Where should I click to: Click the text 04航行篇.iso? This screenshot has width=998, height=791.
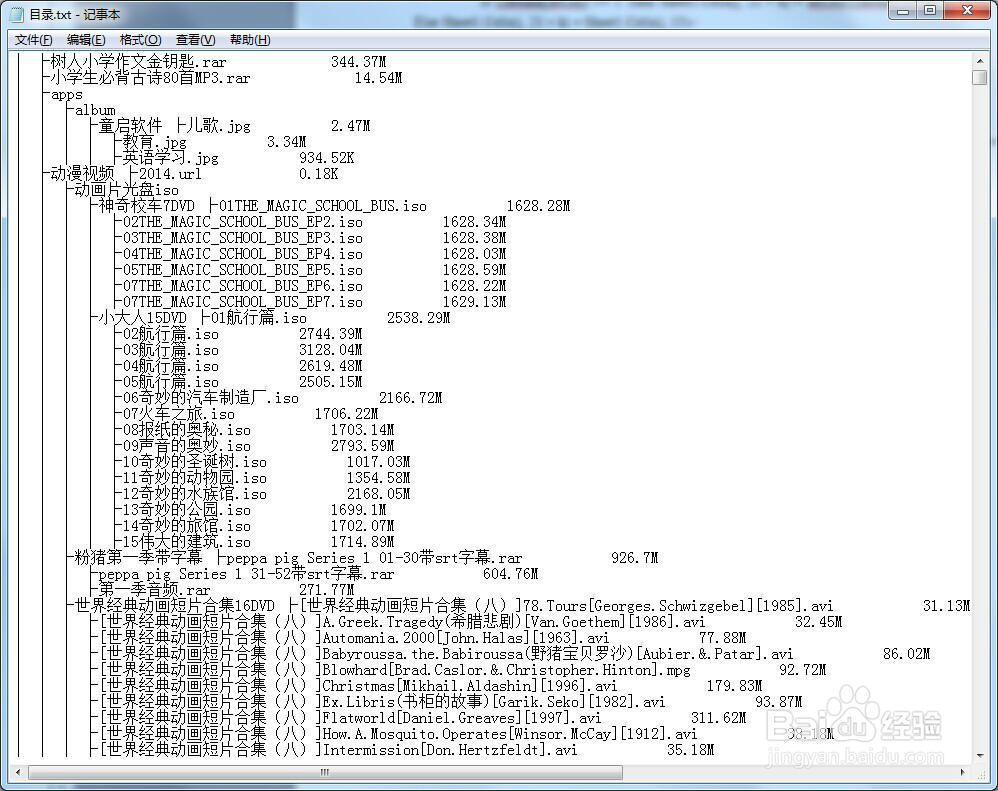pyautogui.click(x=171, y=366)
